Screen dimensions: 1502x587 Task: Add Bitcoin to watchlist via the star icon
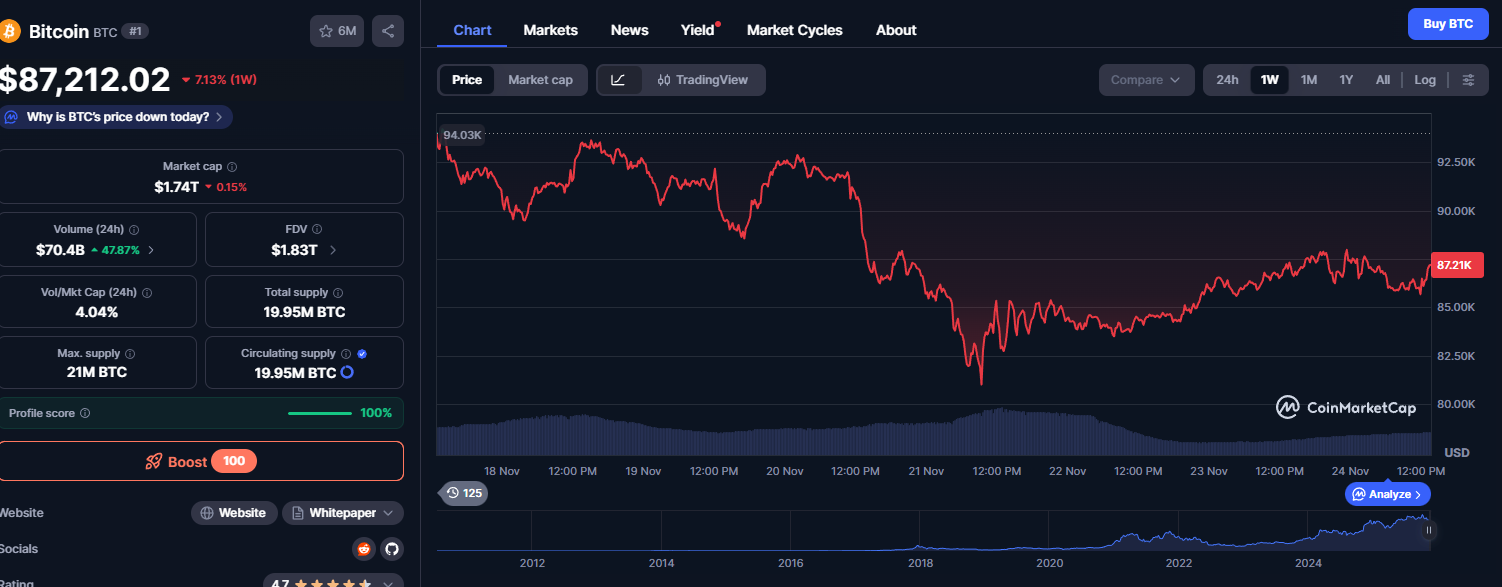point(325,31)
